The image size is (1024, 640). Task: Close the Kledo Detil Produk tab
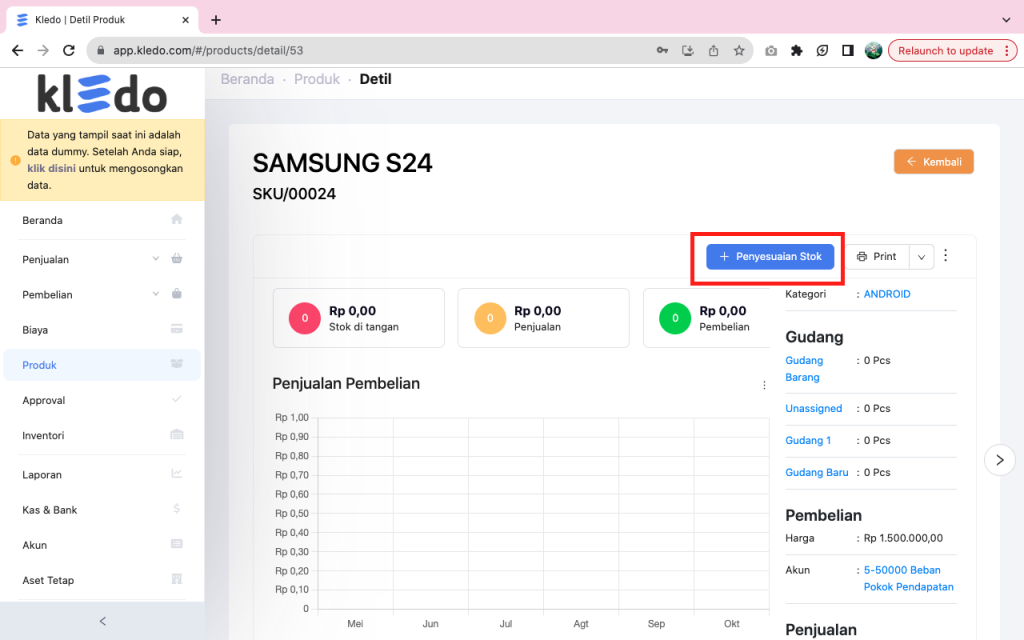click(185, 20)
